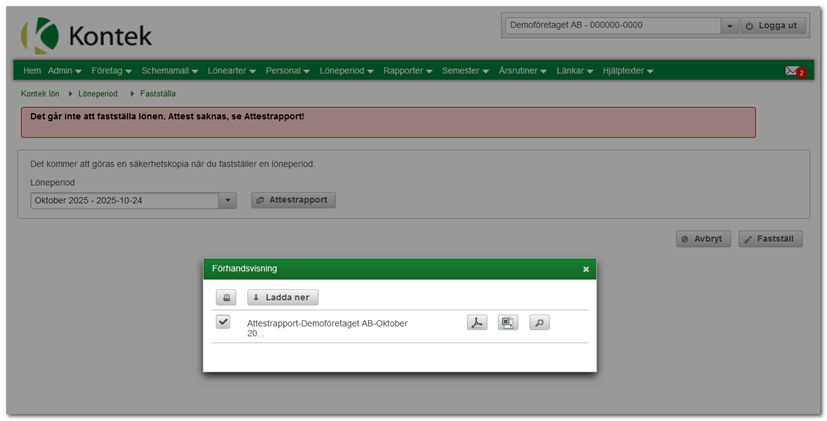Toggle the Attestrapport-Demoföretaget checkbox

[x=223, y=322]
